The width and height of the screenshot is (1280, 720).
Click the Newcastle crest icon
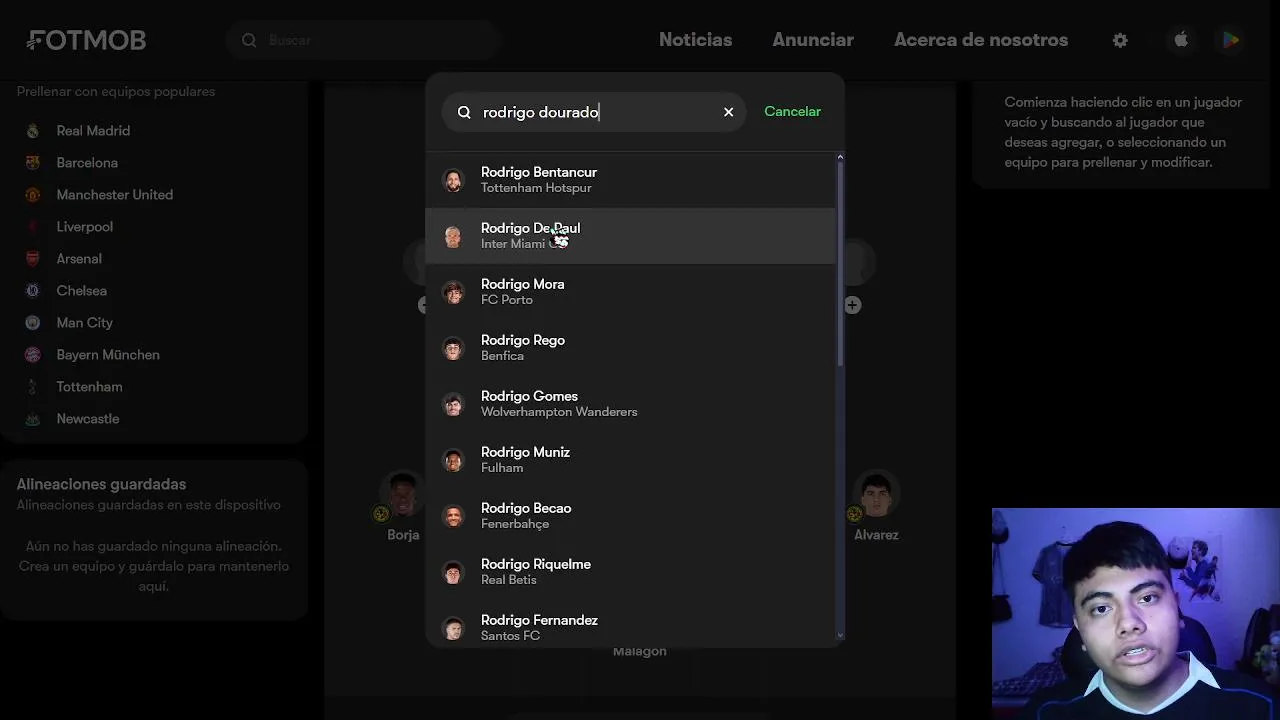tap(33, 419)
